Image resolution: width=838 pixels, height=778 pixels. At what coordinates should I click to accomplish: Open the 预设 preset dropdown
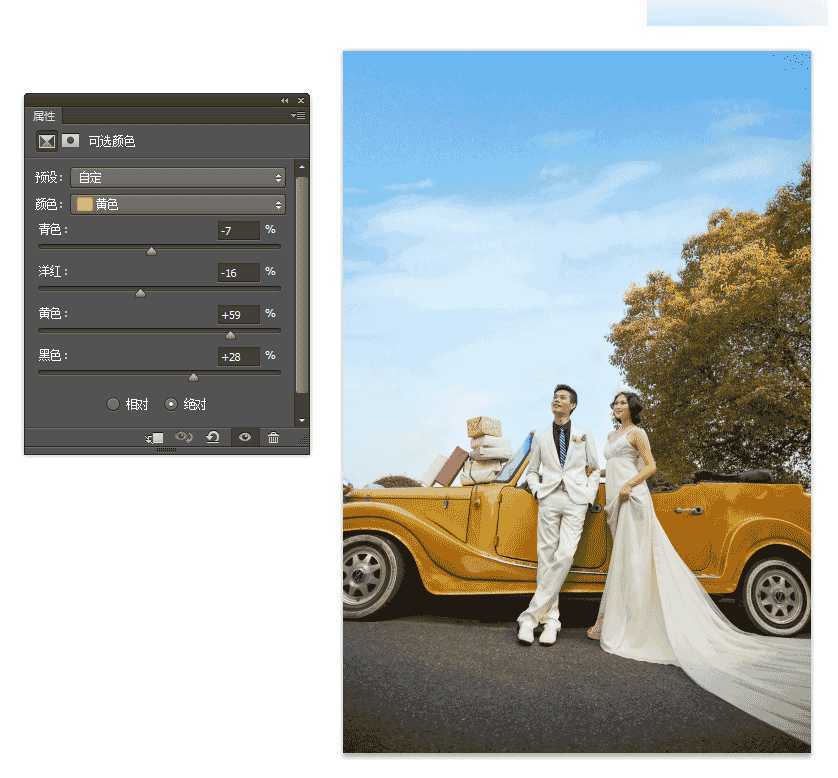click(178, 177)
